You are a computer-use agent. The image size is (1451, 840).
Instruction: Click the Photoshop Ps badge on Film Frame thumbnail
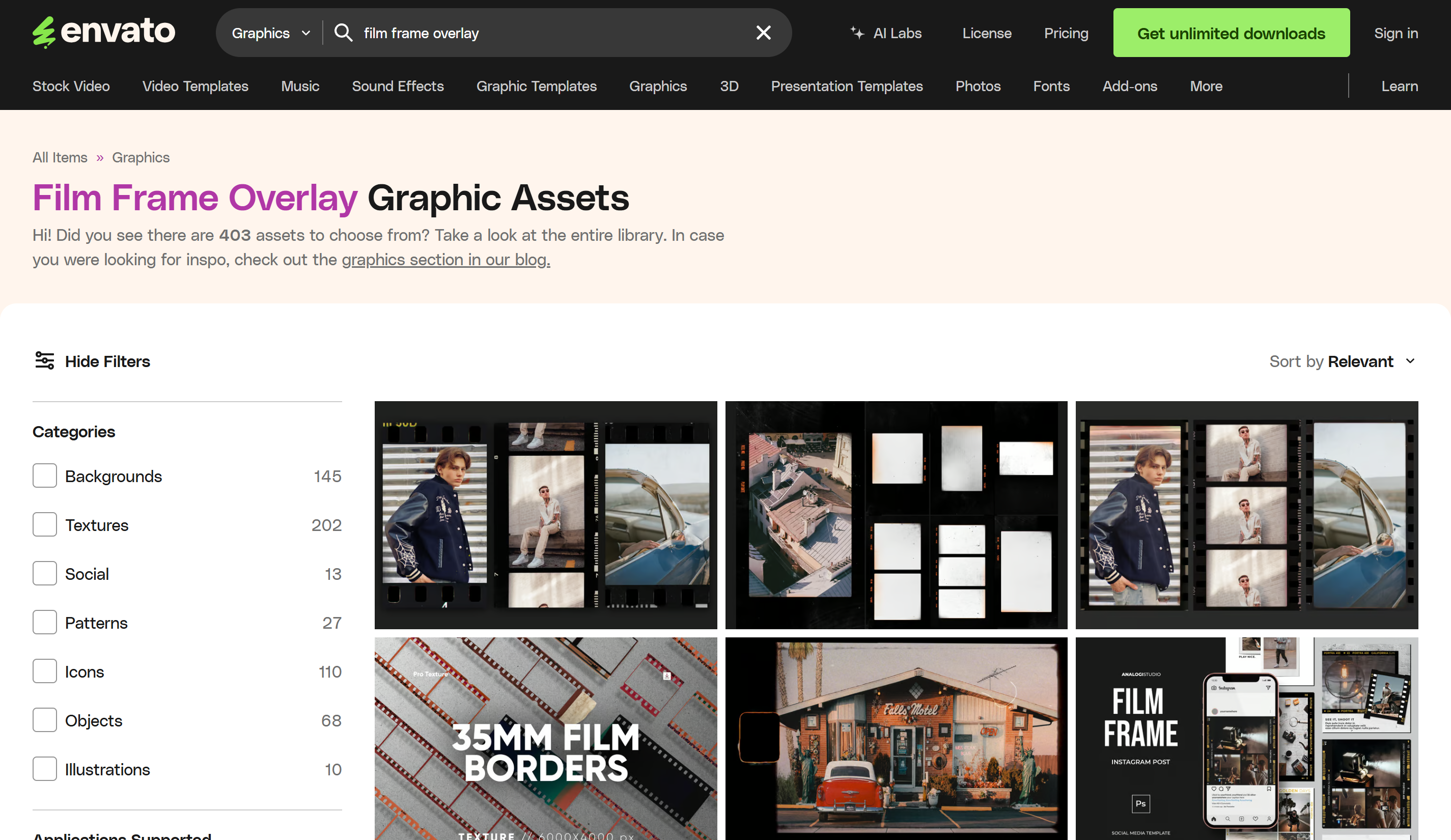pos(1140,803)
